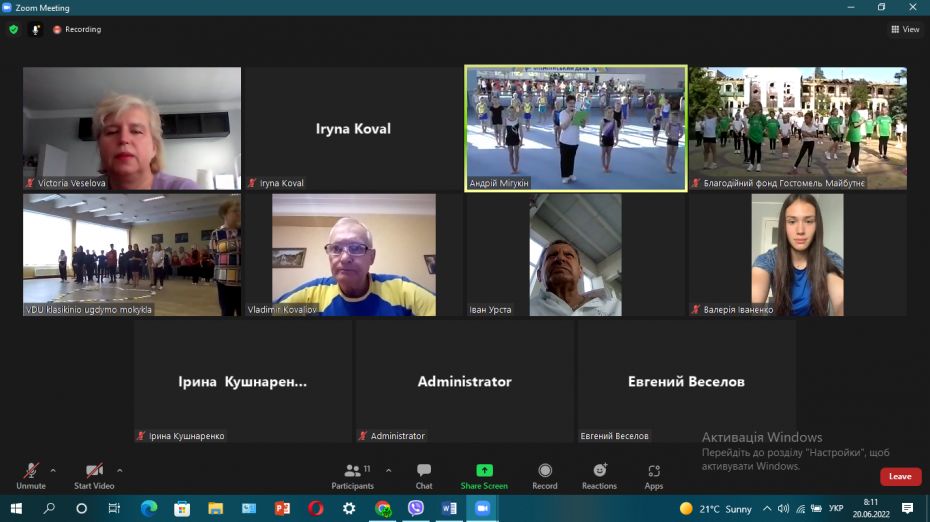Expand the arrow next to Participants
Image resolution: width=930 pixels, height=522 pixels.
(x=388, y=470)
